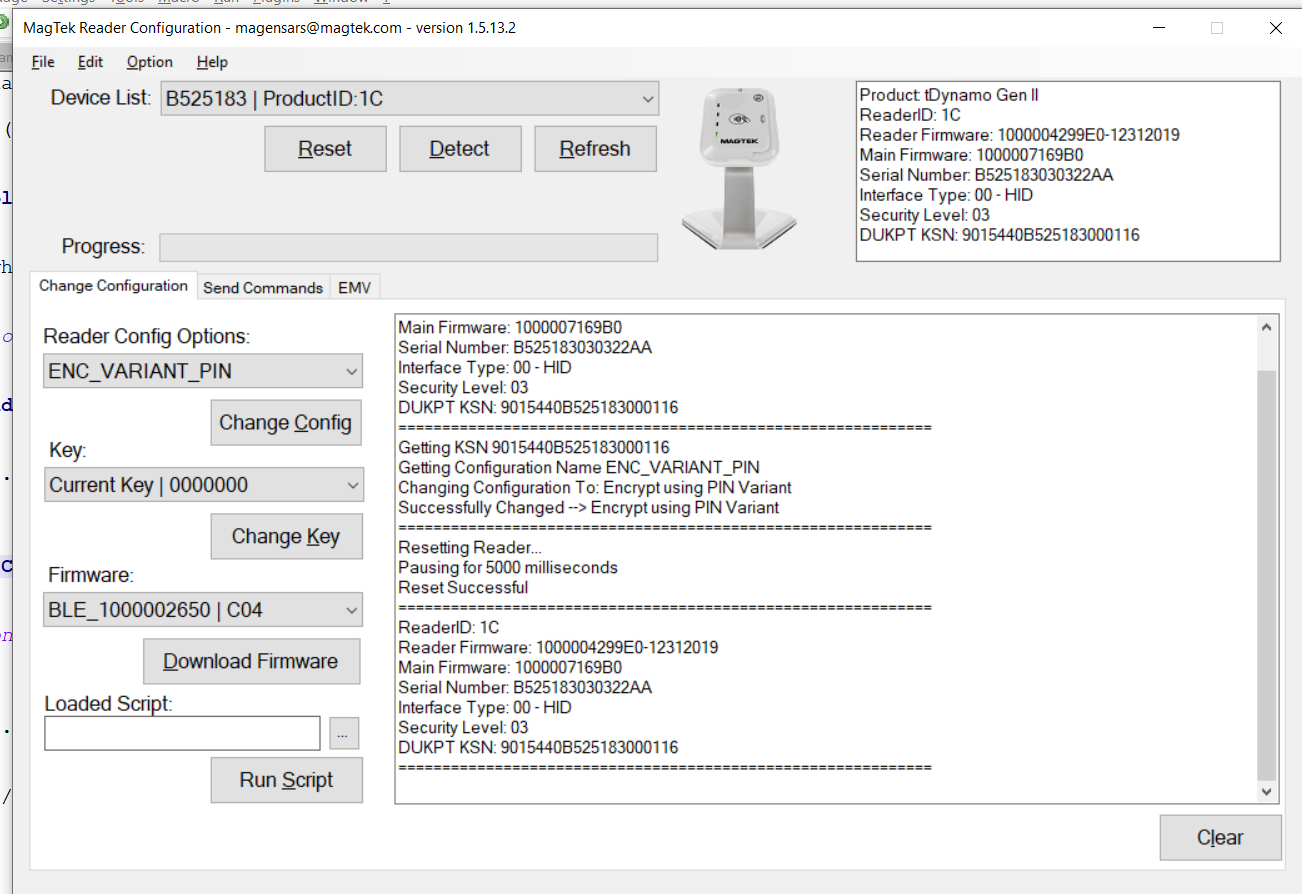Switch to the EMV tab
The height and width of the screenshot is (894, 1302).
(354, 288)
